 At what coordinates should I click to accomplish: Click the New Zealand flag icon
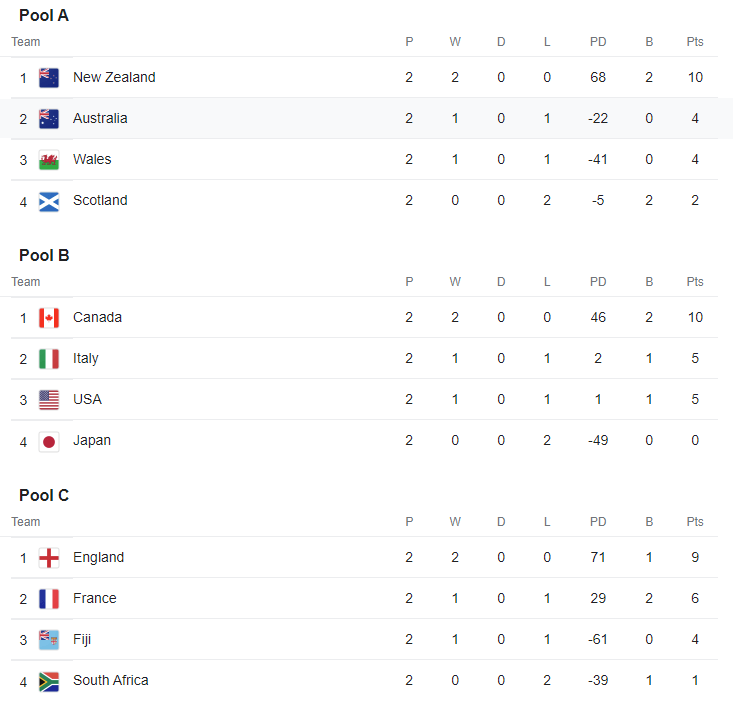[49, 78]
